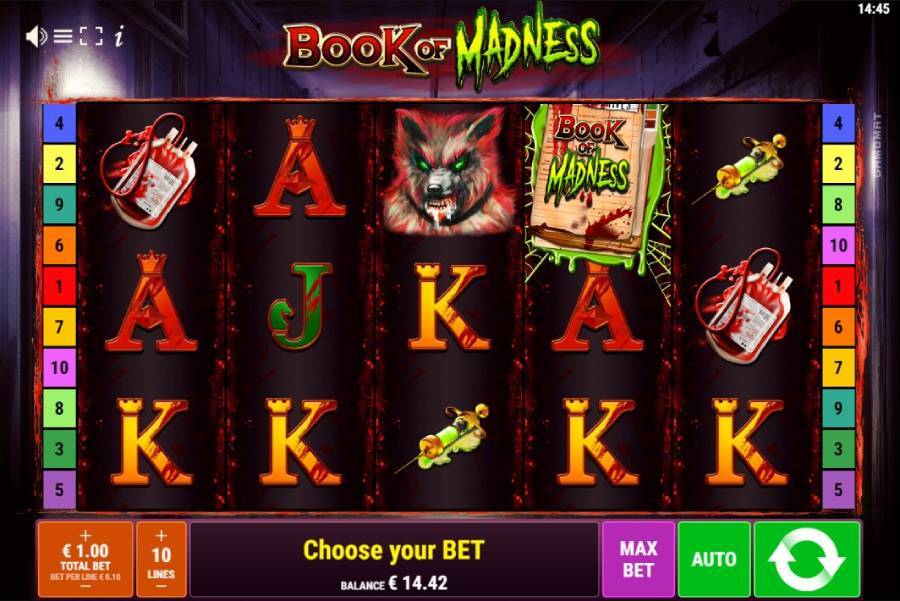The height and width of the screenshot is (601, 900).
Task: Increase total bet with plus sign
Action: (x=86, y=535)
